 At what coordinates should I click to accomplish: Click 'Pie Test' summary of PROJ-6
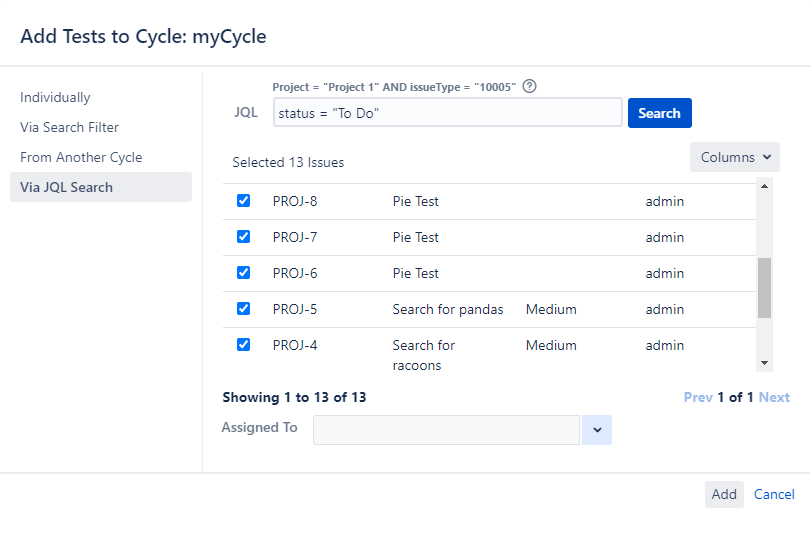(415, 273)
